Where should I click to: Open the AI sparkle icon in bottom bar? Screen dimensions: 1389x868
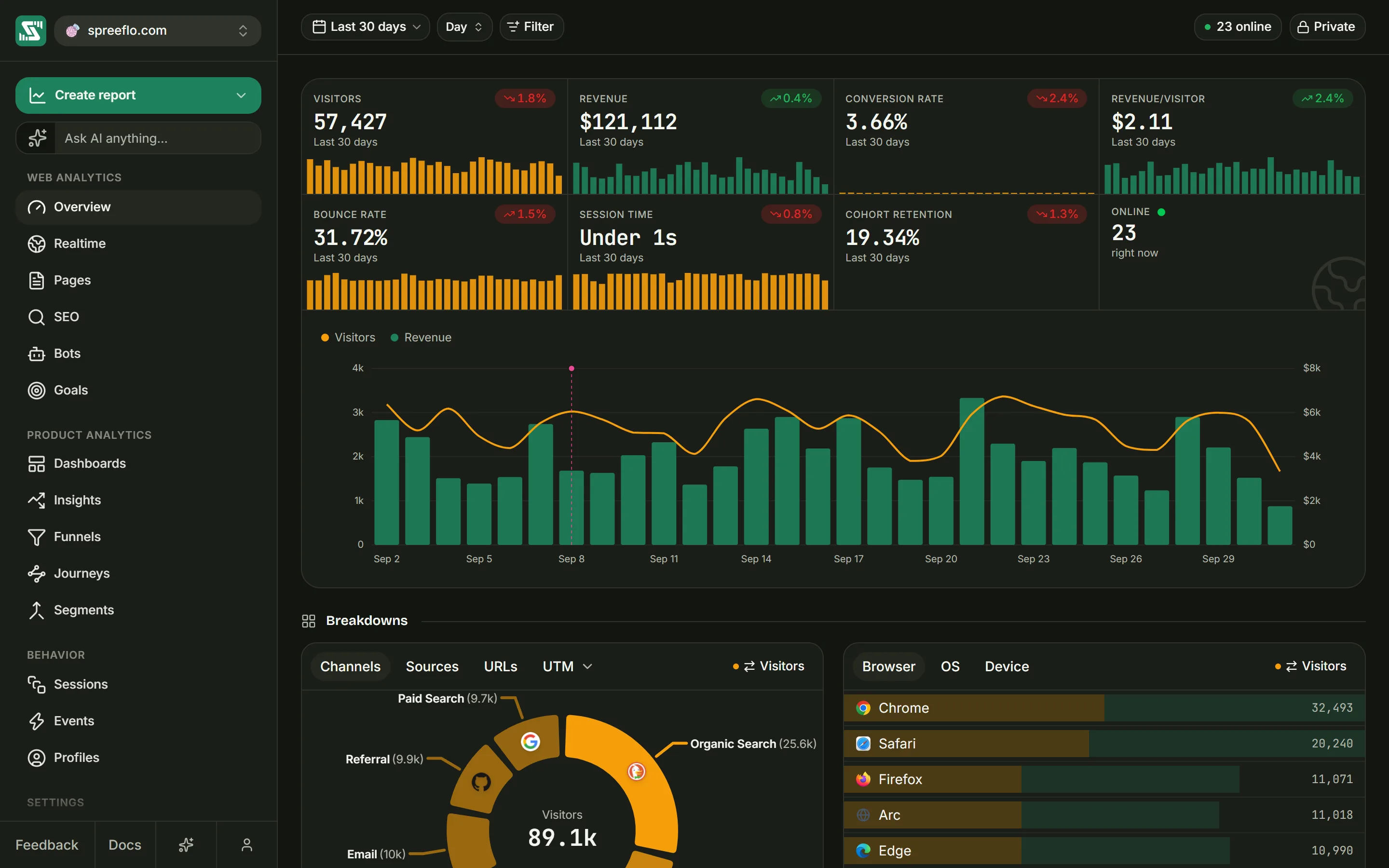coord(186,844)
